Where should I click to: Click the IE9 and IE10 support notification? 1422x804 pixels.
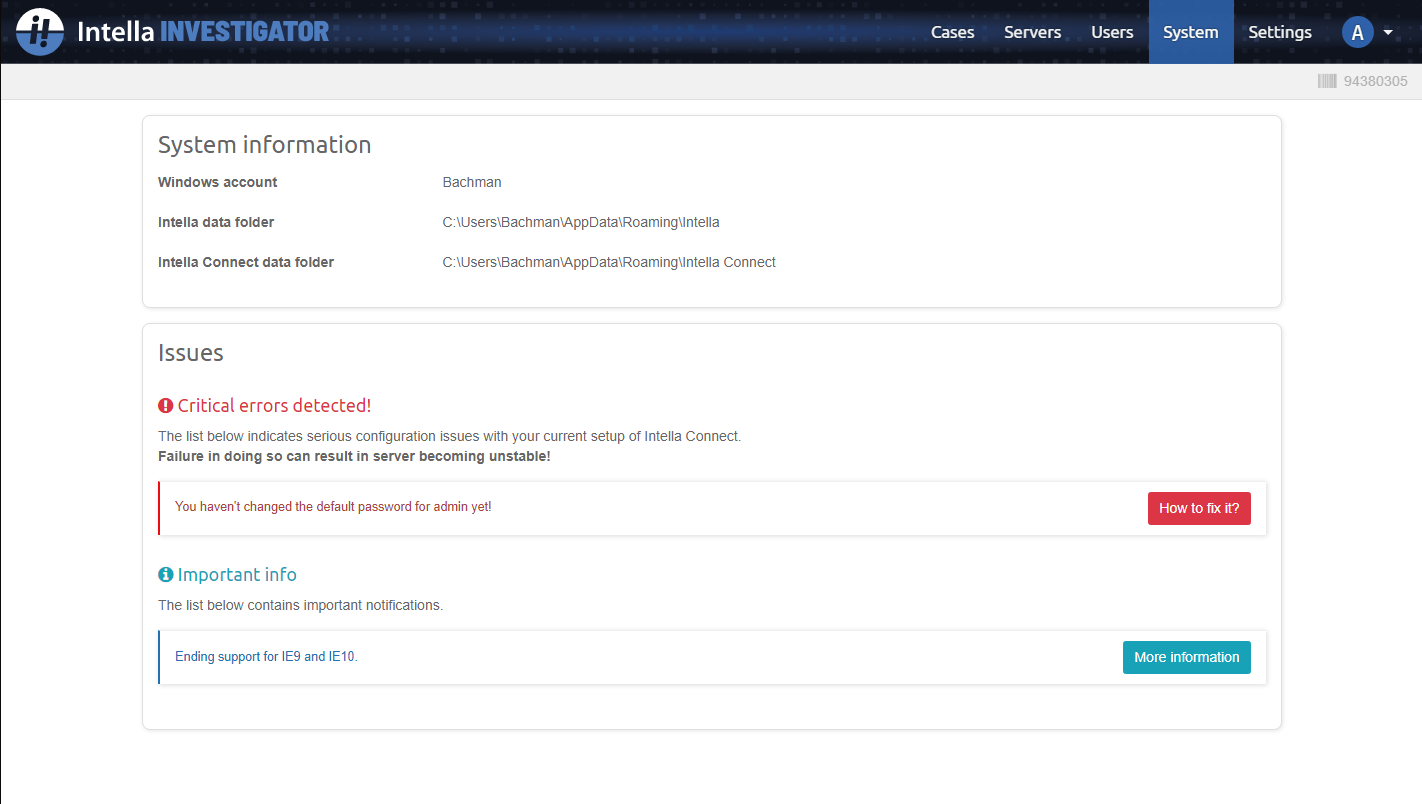pos(266,656)
